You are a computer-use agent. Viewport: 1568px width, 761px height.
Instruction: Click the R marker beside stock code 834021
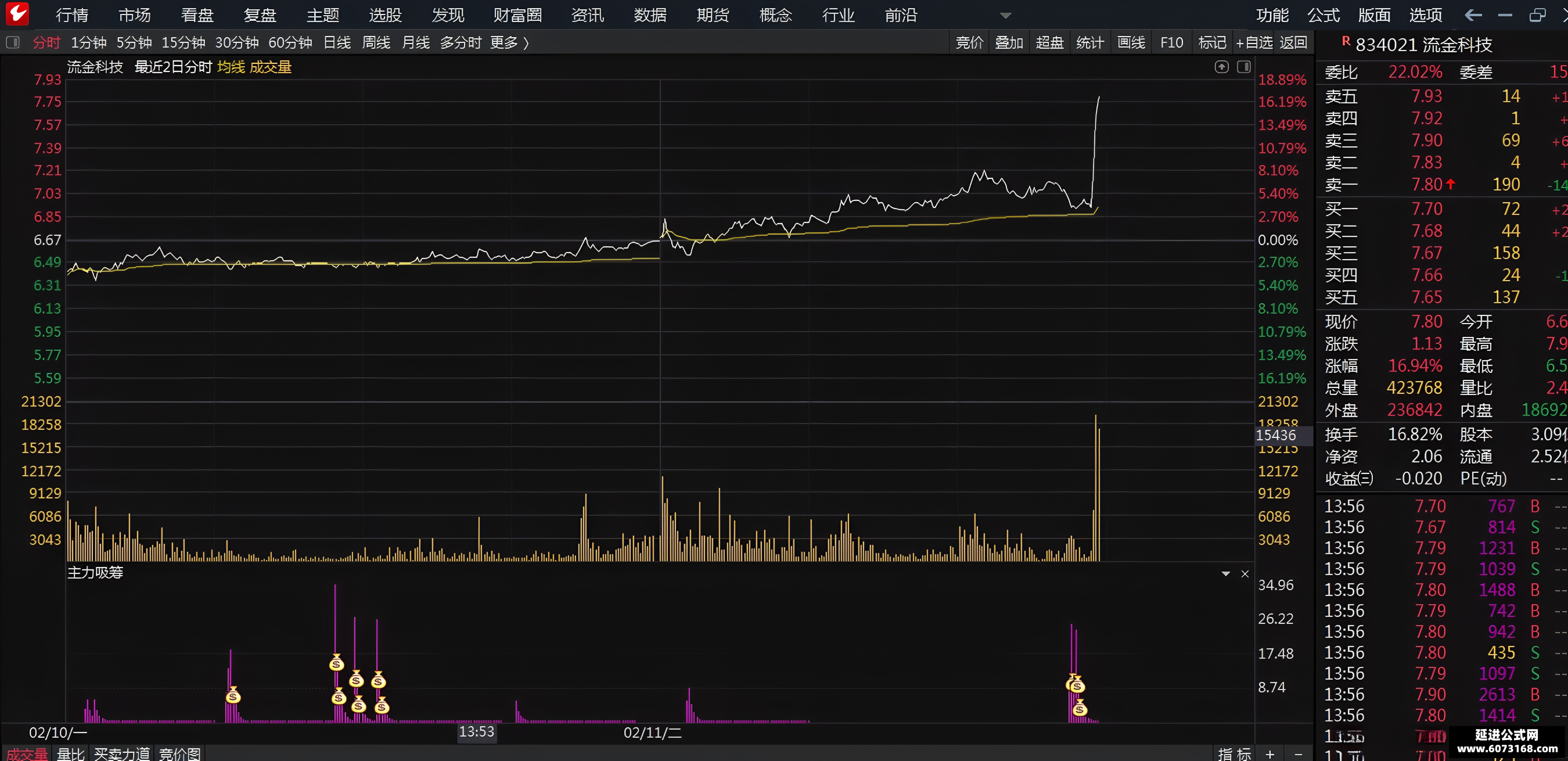tap(1346, 41)
